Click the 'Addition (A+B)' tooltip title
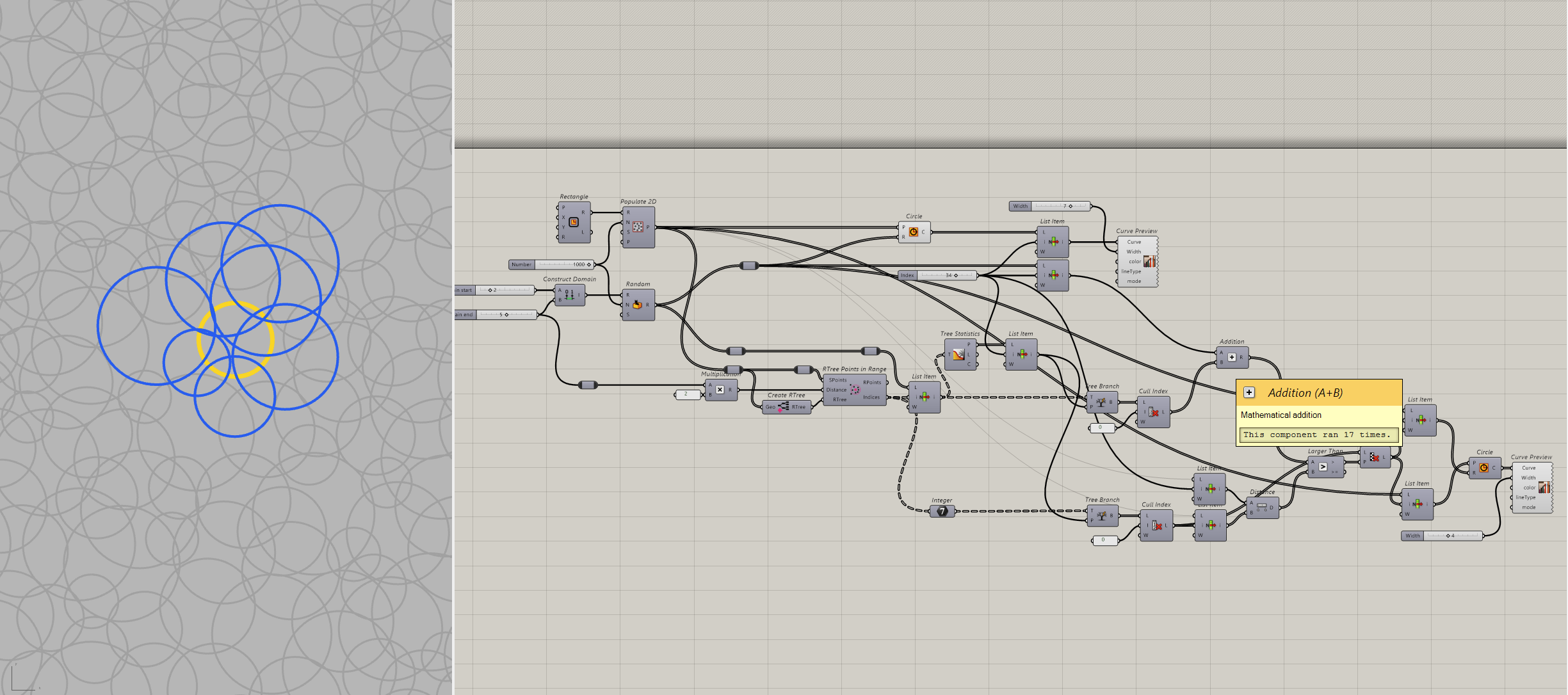Screen dimensions: 1568x695 coord(1305,392)
